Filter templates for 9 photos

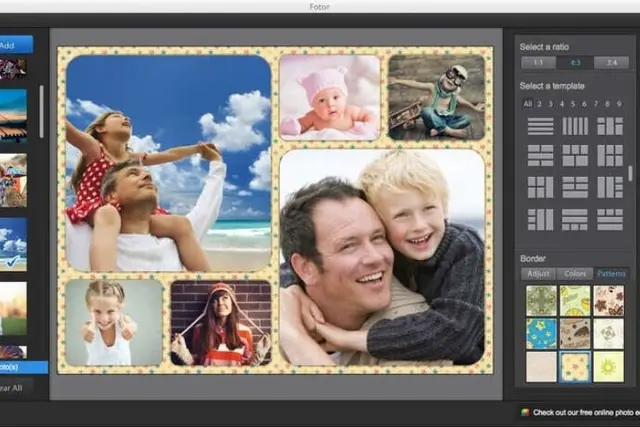[619, 104]
